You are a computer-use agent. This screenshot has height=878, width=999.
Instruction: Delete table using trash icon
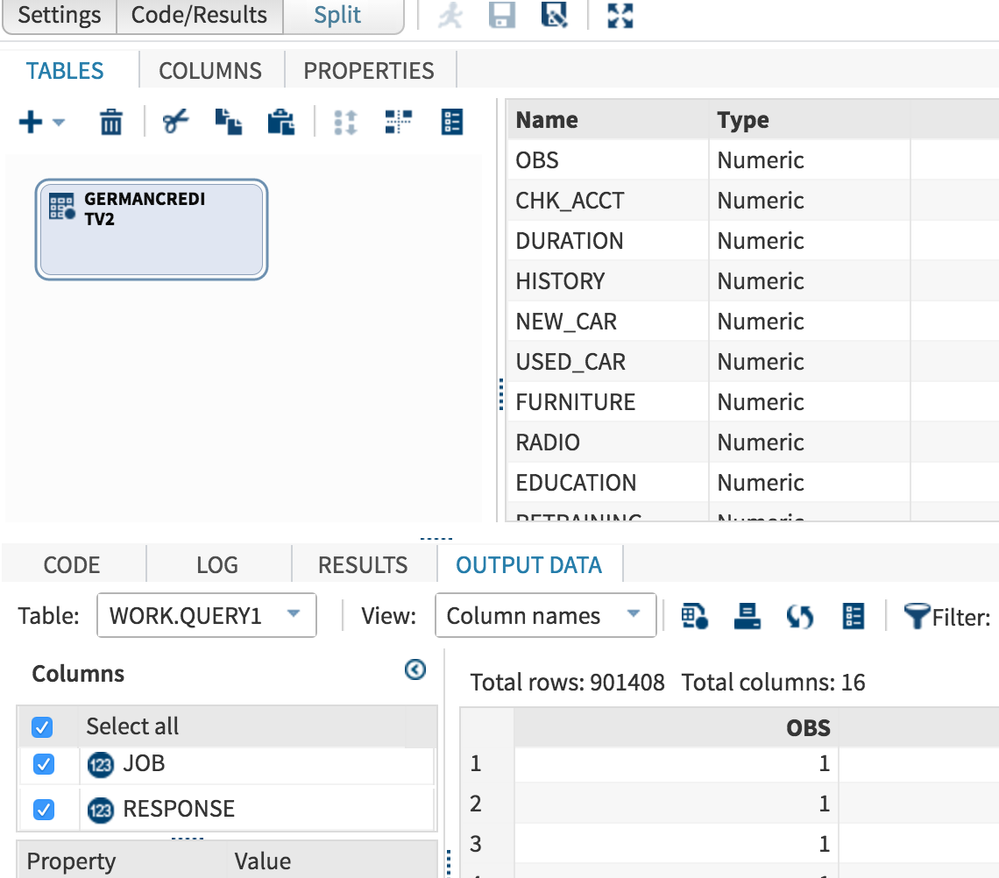(x=111, y=122)
